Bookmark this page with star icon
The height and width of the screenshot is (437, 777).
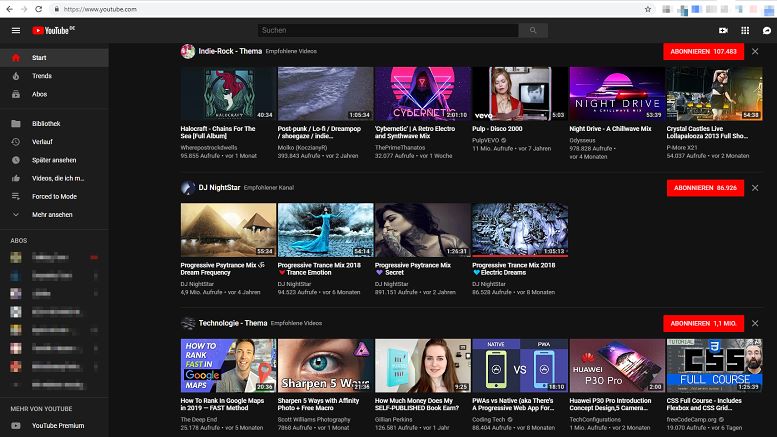pyautogui.click(x=648, y=9)
